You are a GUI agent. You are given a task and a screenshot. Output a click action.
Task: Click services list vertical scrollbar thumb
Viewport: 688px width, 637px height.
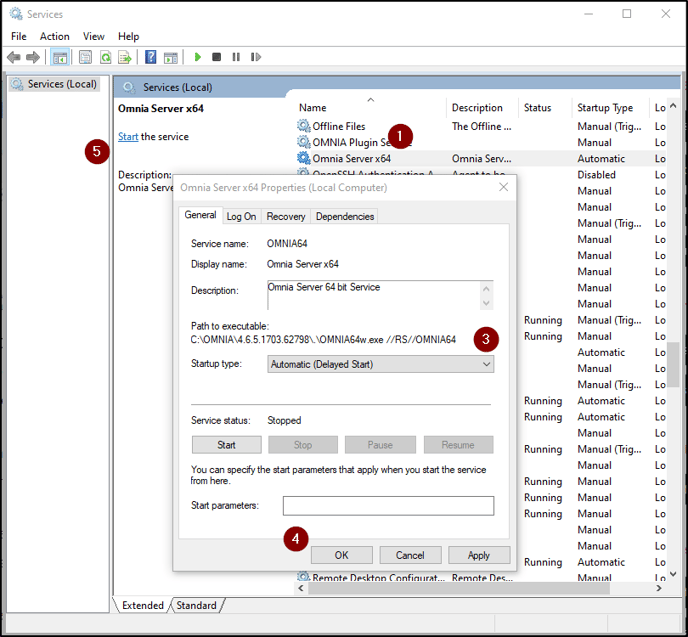tap(673, 364)
